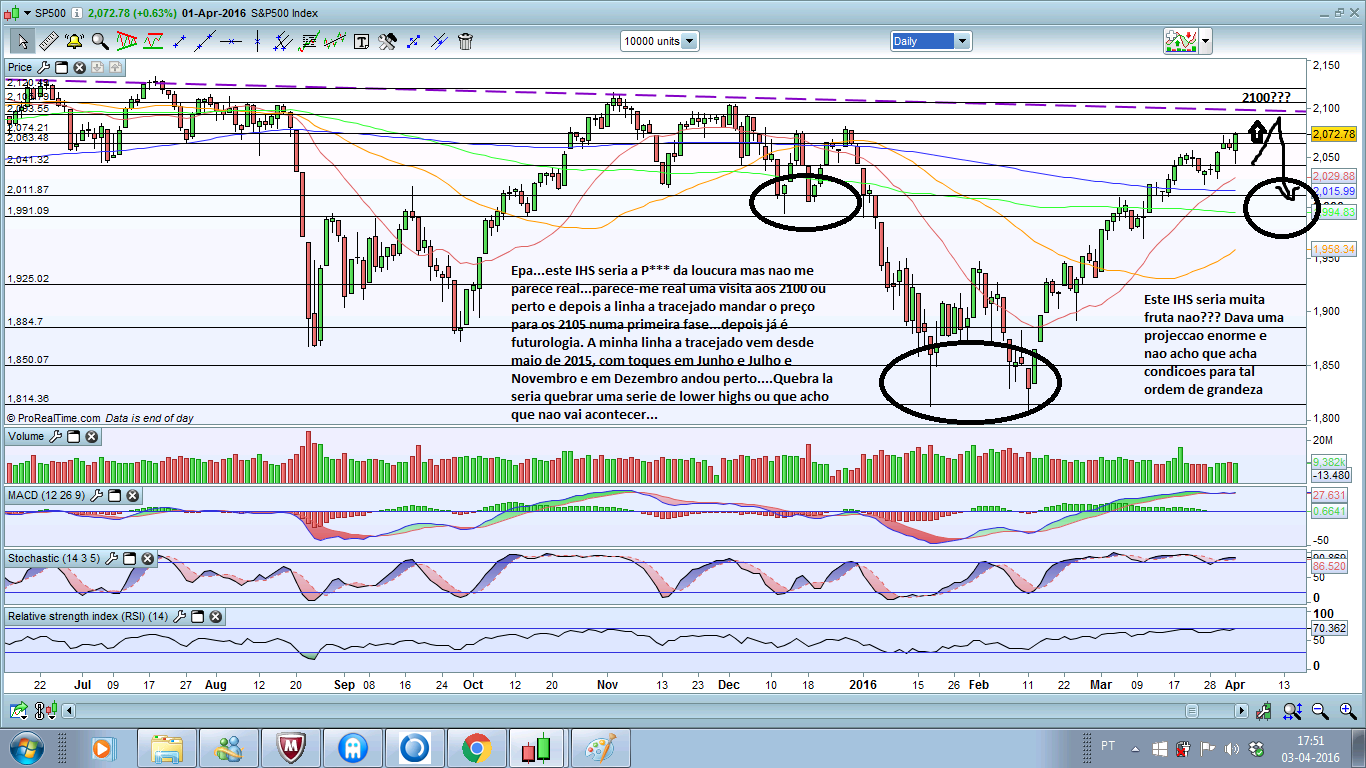Toggle the Price panel window mode
This screenshot has height=768, width=1366.
(x=61, y=67)
